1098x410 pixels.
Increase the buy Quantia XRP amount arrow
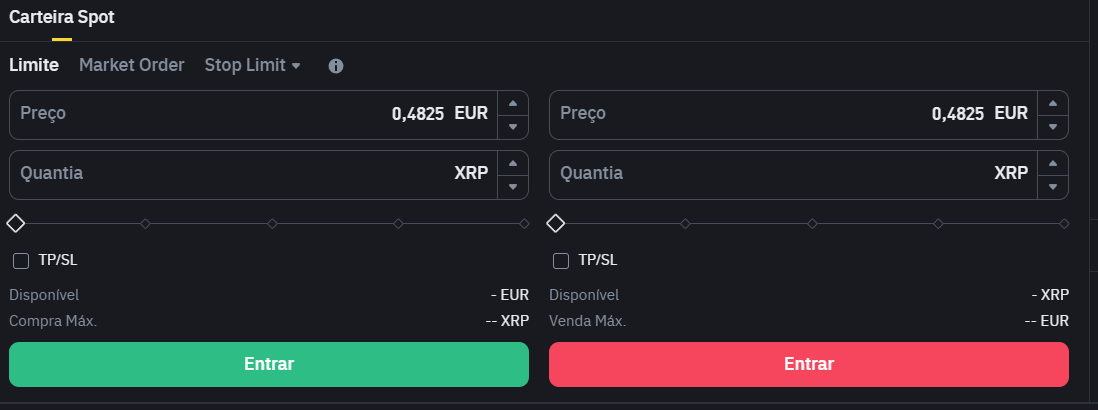pos(513,163)
